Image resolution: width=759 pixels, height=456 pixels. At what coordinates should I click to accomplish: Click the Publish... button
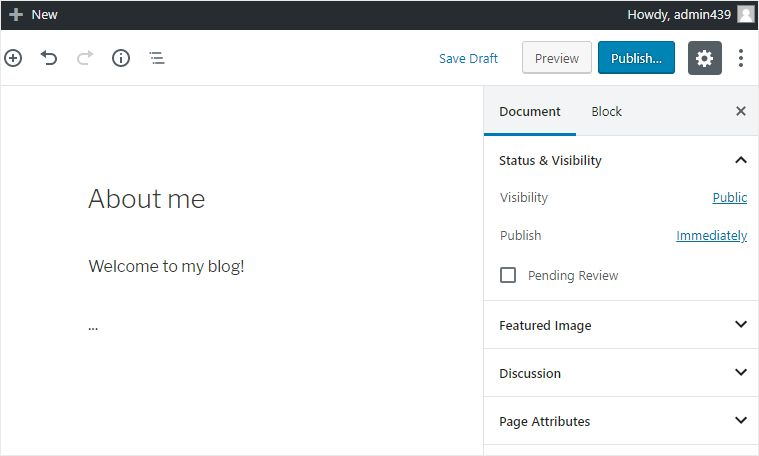(636, 58)
